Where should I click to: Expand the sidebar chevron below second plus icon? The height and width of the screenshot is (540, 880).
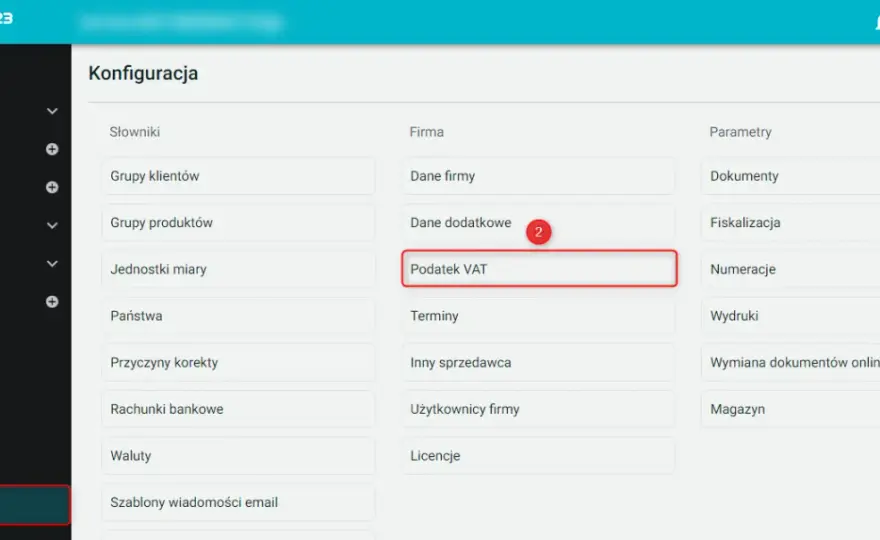tap(52, 226)
